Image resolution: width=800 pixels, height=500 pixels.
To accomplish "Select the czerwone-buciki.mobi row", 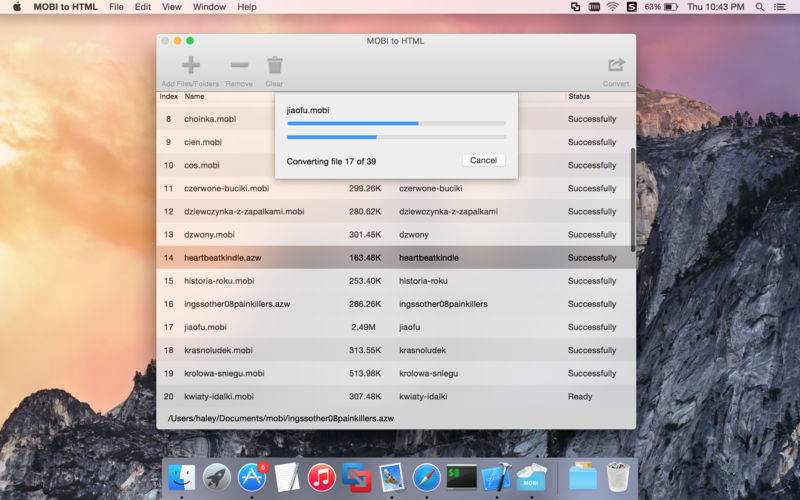I will pos(396,188).
